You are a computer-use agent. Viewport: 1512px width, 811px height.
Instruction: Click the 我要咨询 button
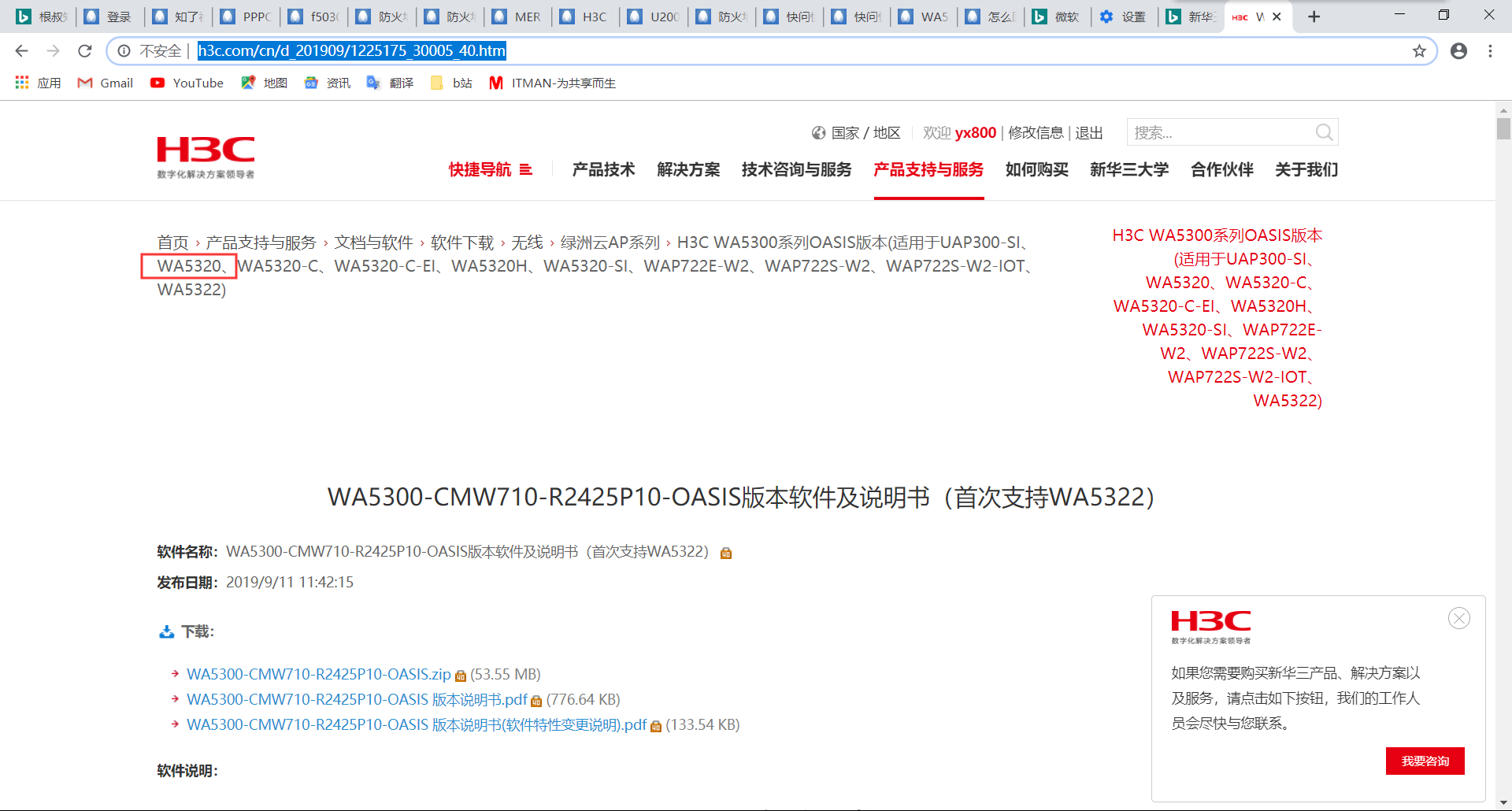click(x=1425, y=761)
